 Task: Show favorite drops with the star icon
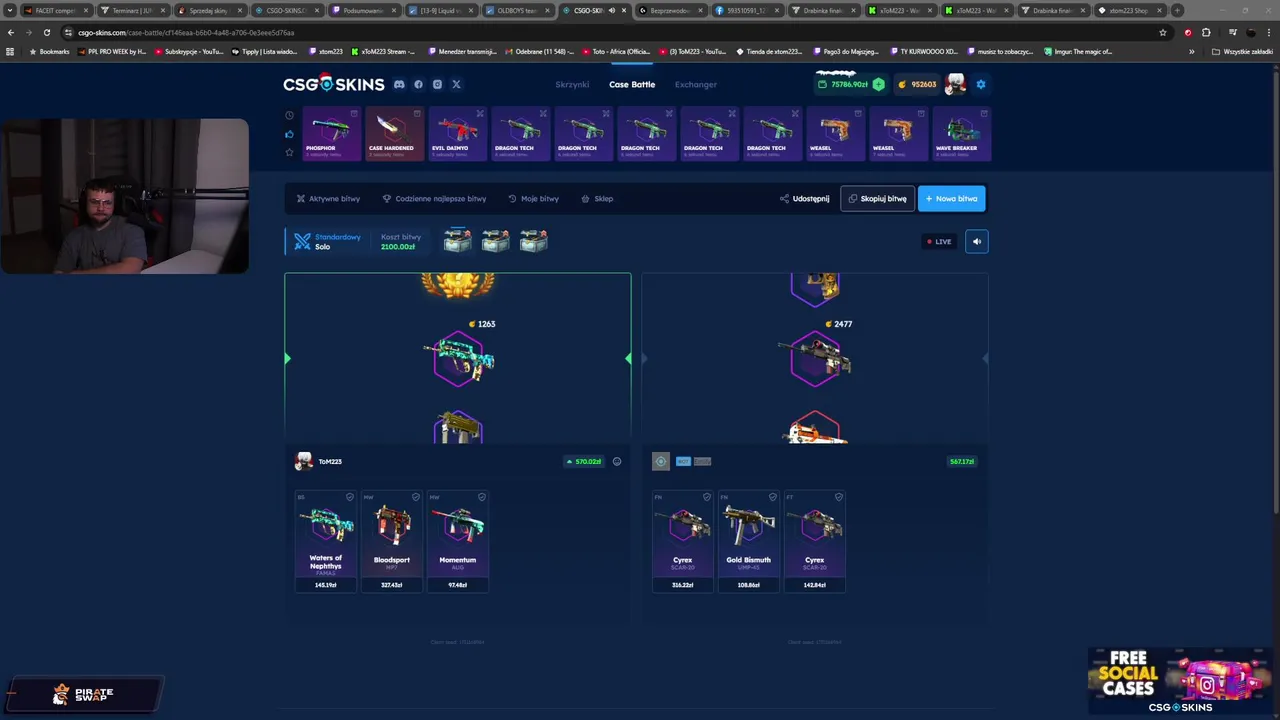coord(290,152)
